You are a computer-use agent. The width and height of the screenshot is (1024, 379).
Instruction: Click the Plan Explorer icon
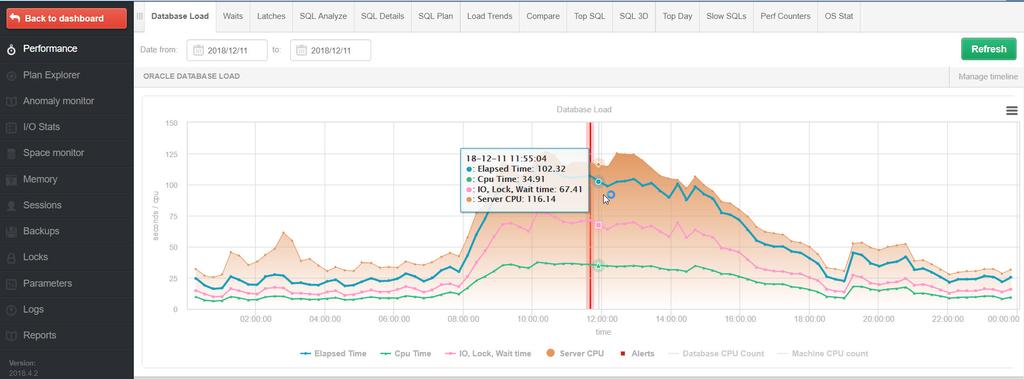pyautogui.click(x=11, y=76)
